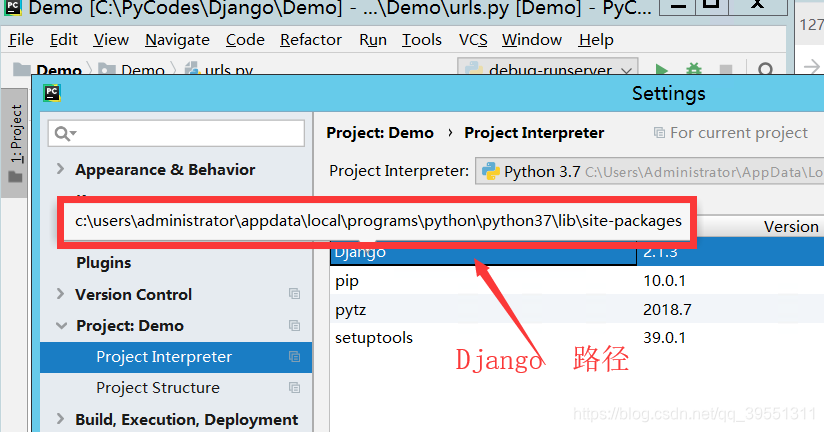This screenshot has height=432, width=824.
Task: Click project-level icon beside Project Structure
Action: (x=294, y=388)
